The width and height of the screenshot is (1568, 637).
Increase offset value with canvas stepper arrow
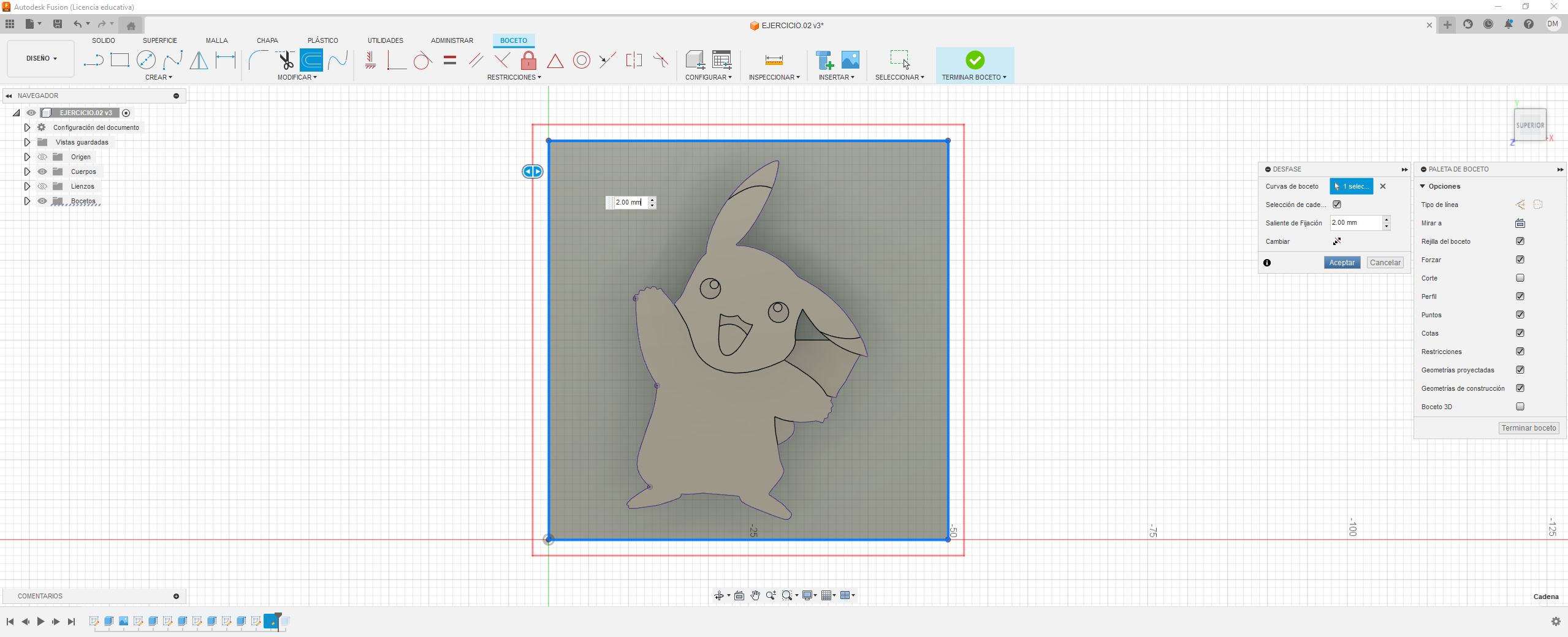pos(652,200)
